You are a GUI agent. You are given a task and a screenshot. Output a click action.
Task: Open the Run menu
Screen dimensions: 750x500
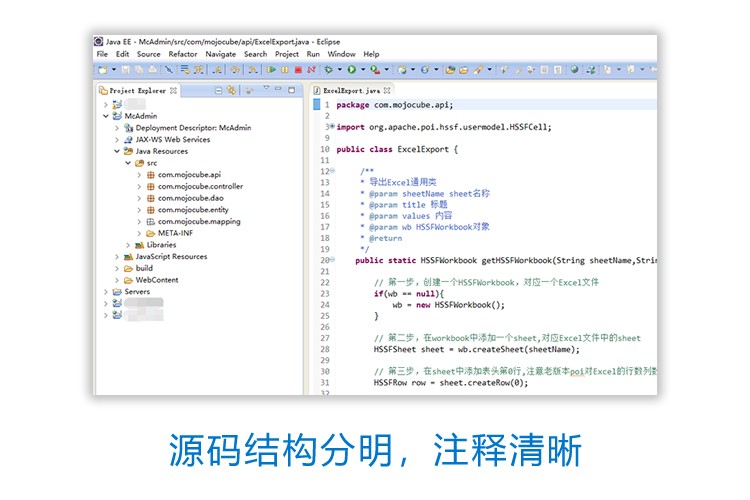313,54
